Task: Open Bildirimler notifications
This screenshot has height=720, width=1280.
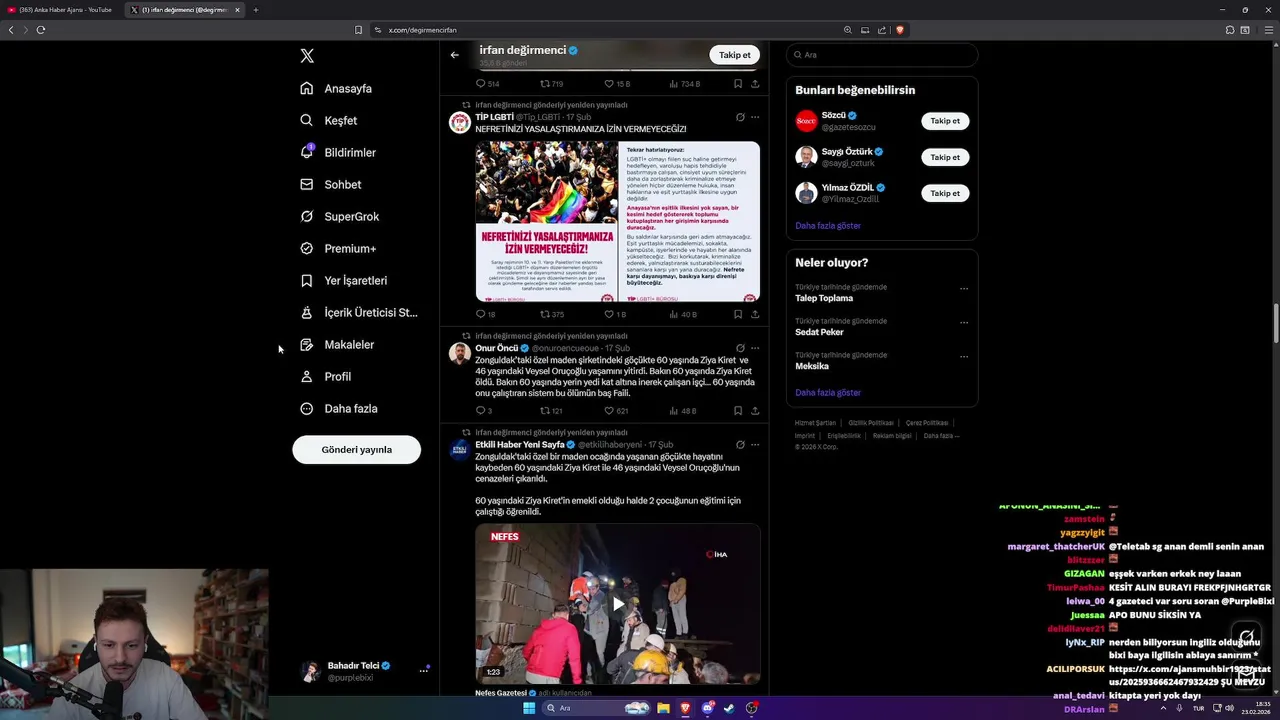Action: pos(338,152)
